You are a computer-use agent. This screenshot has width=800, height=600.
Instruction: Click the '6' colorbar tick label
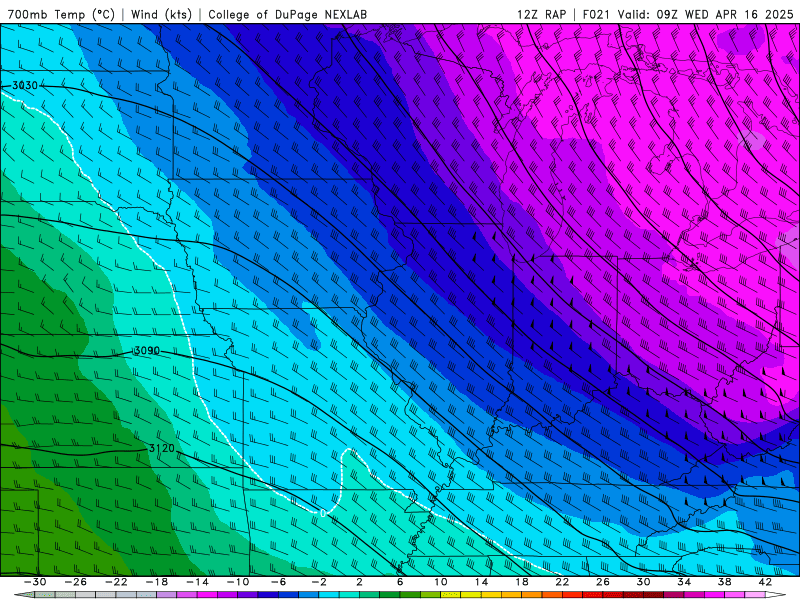click(400, 582)
